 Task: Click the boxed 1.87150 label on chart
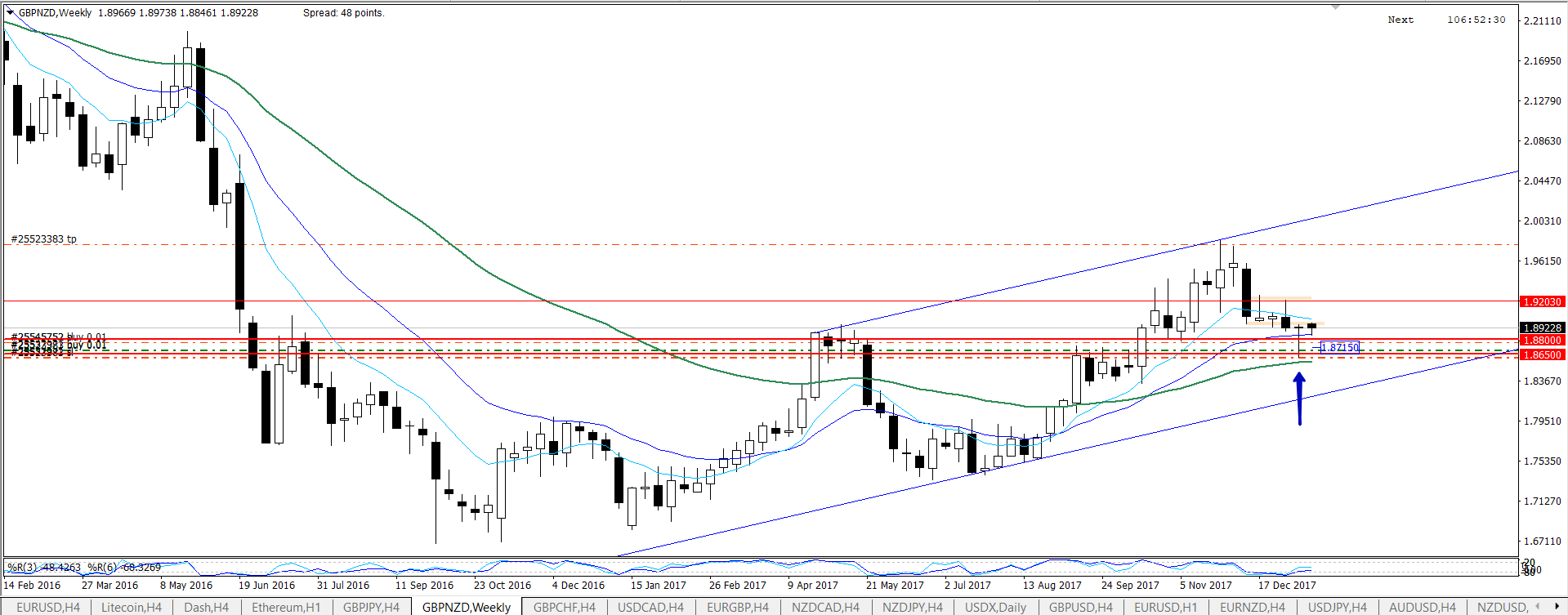click(1340, 347)
